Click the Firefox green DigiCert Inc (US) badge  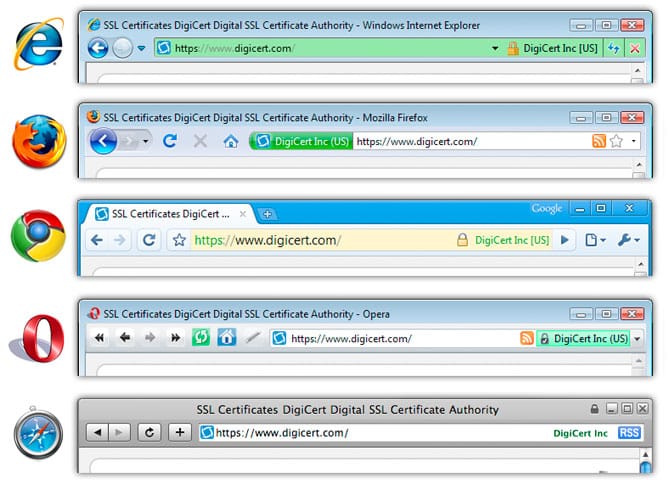pyautogui.click(x=302, y=141)
